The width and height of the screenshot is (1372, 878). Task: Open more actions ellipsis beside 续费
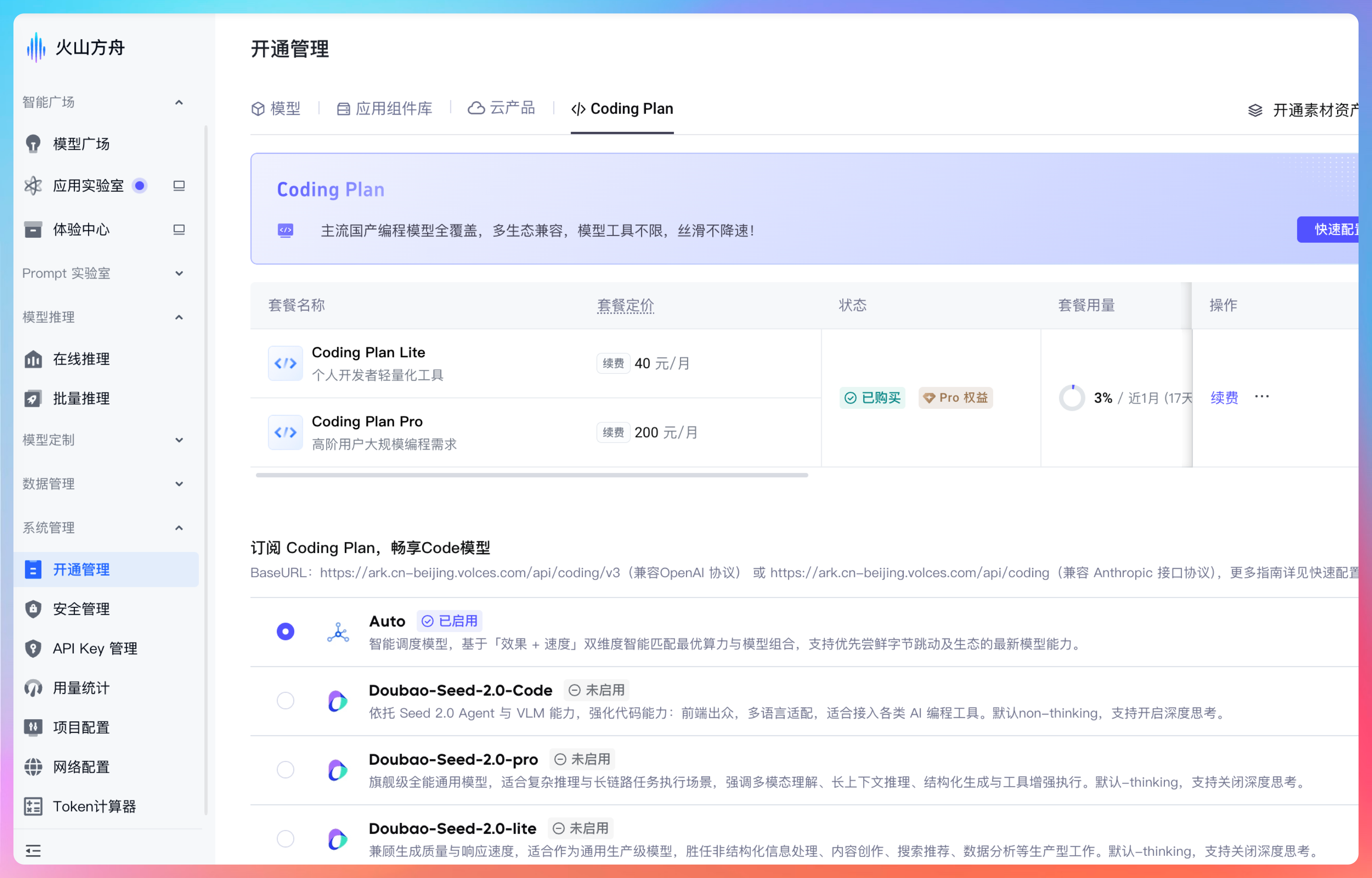coord(1261,397)
